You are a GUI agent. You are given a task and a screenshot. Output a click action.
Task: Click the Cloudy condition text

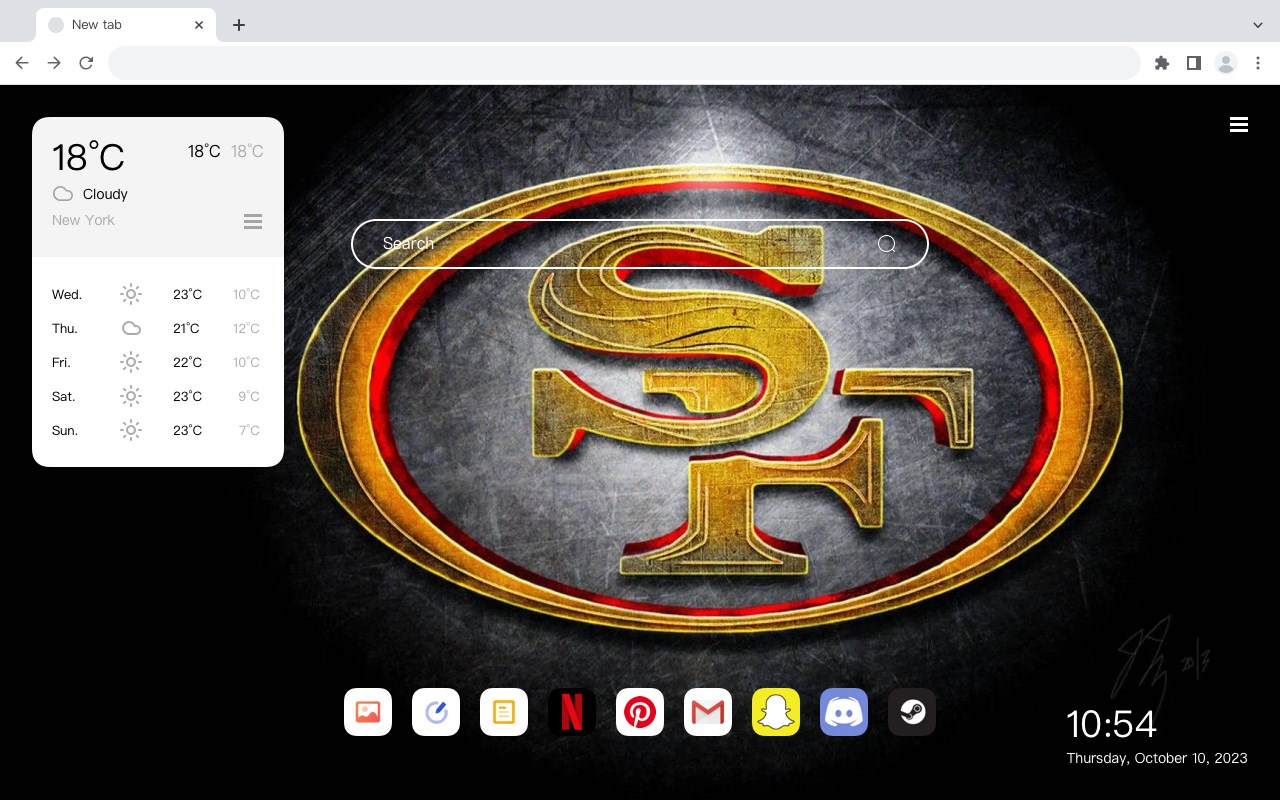point(105,194)
